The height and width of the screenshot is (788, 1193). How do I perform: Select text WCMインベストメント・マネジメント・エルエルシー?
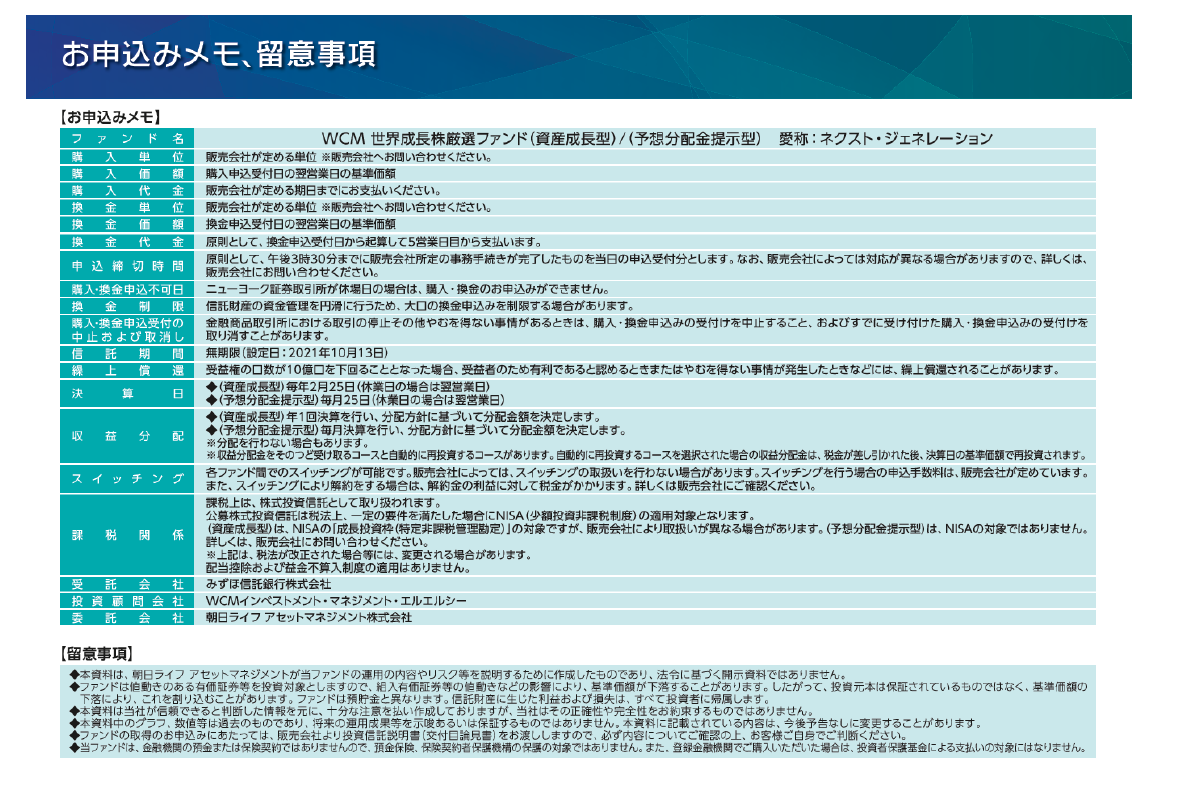336,601
